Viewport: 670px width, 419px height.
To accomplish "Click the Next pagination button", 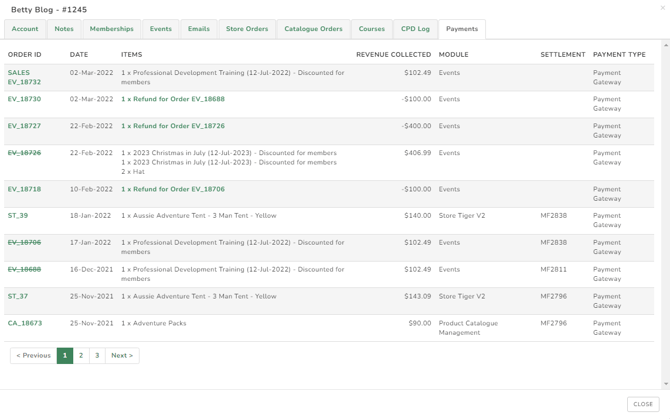I will point(122,356).
